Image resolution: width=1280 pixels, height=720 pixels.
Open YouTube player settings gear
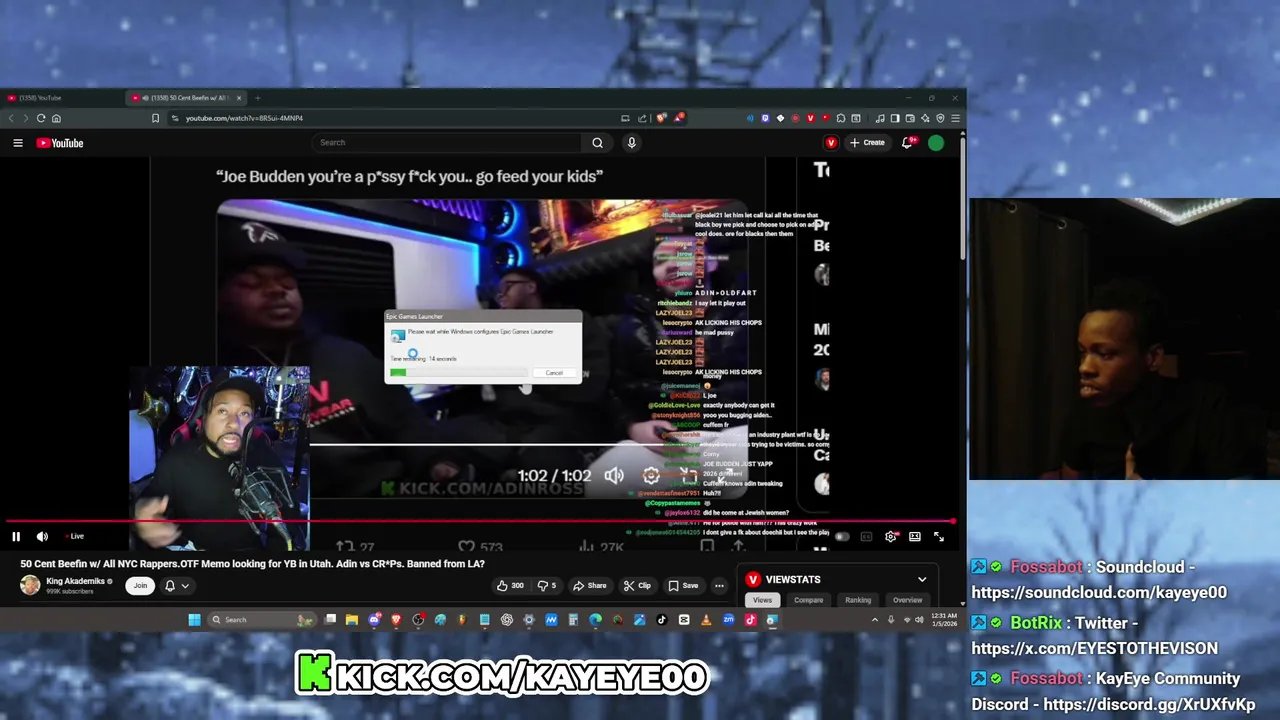[891, 537]
